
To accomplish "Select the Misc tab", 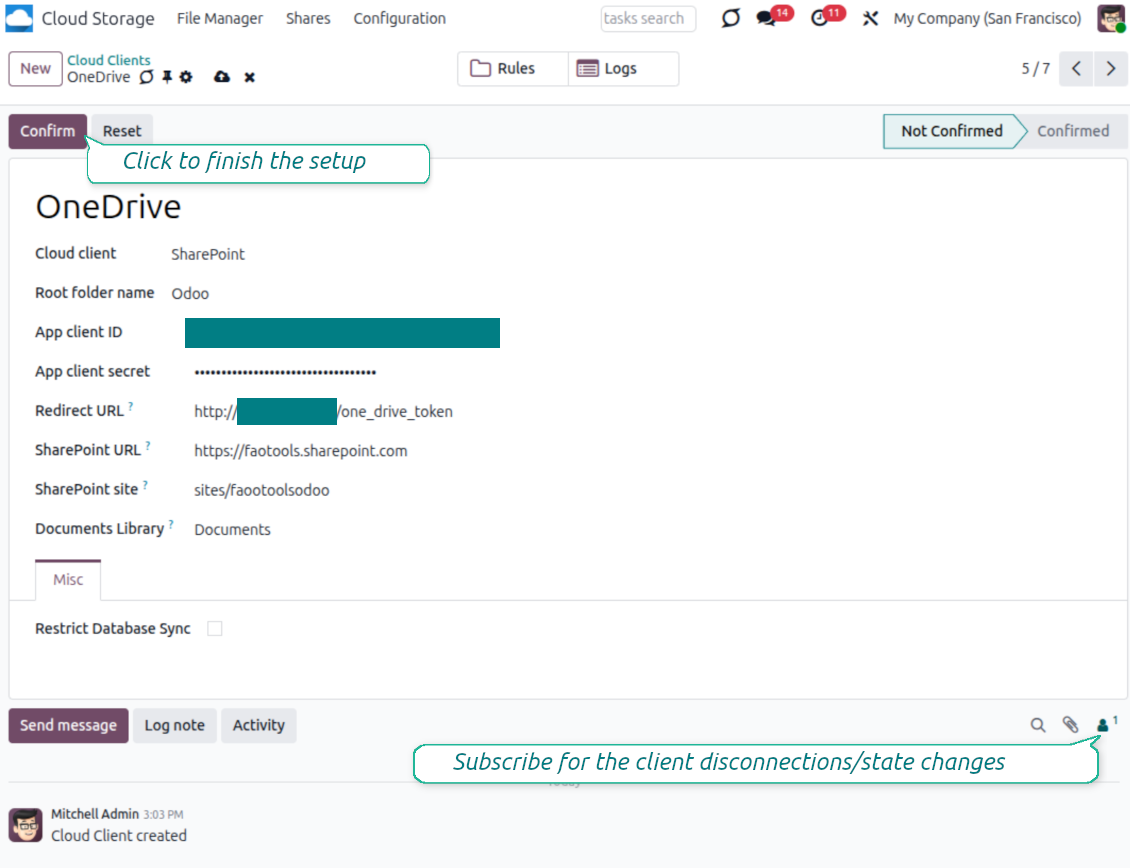I will coord(68,580).
